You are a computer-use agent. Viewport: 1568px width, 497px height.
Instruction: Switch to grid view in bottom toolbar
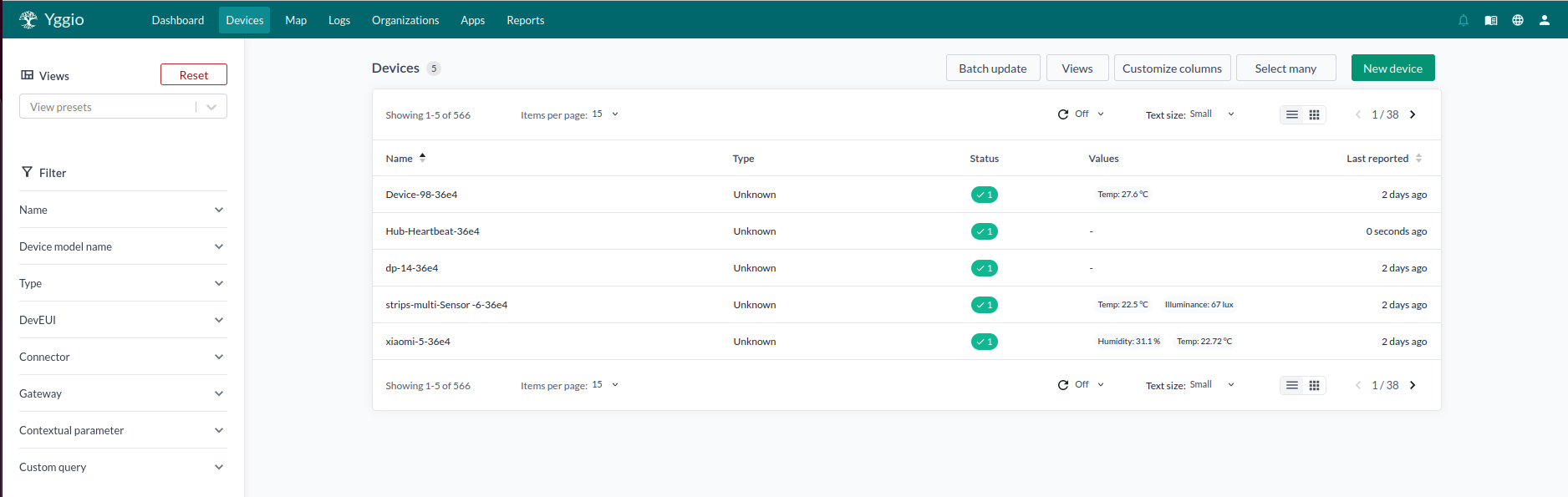(1315, 385)
